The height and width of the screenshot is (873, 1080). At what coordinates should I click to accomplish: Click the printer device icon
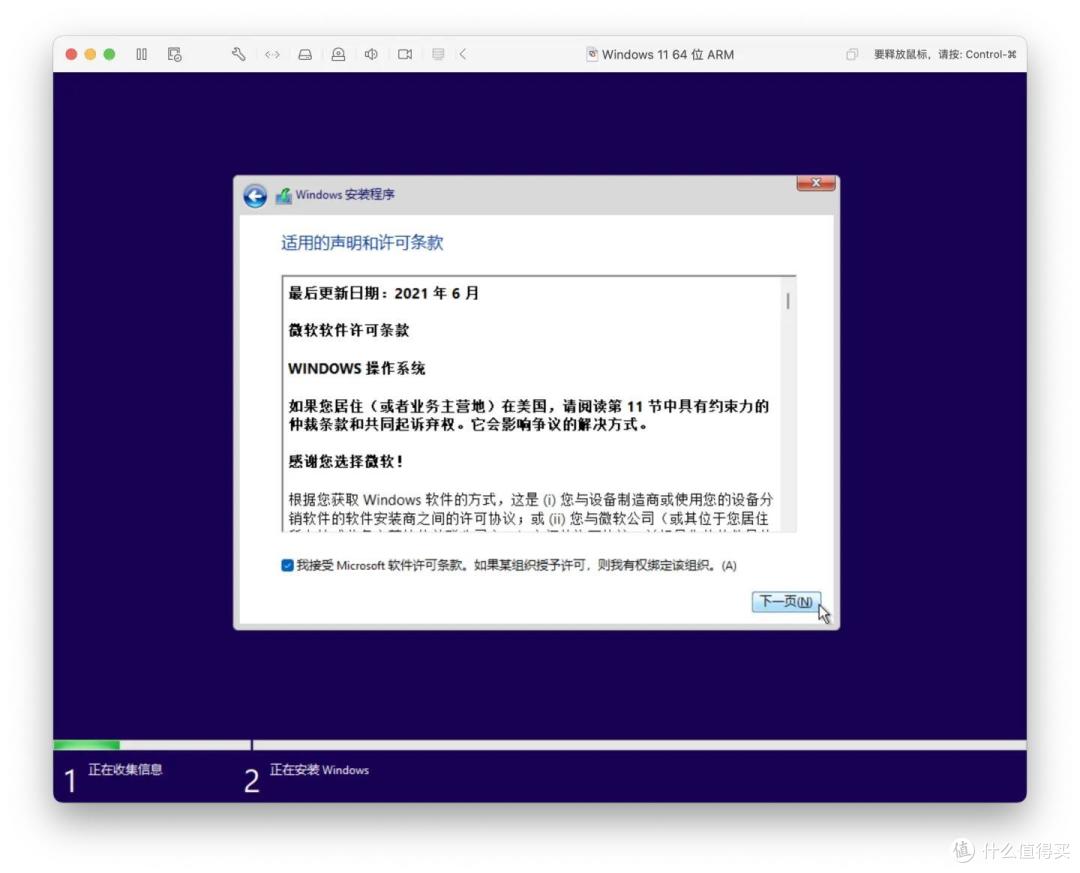tap(438, 54)
